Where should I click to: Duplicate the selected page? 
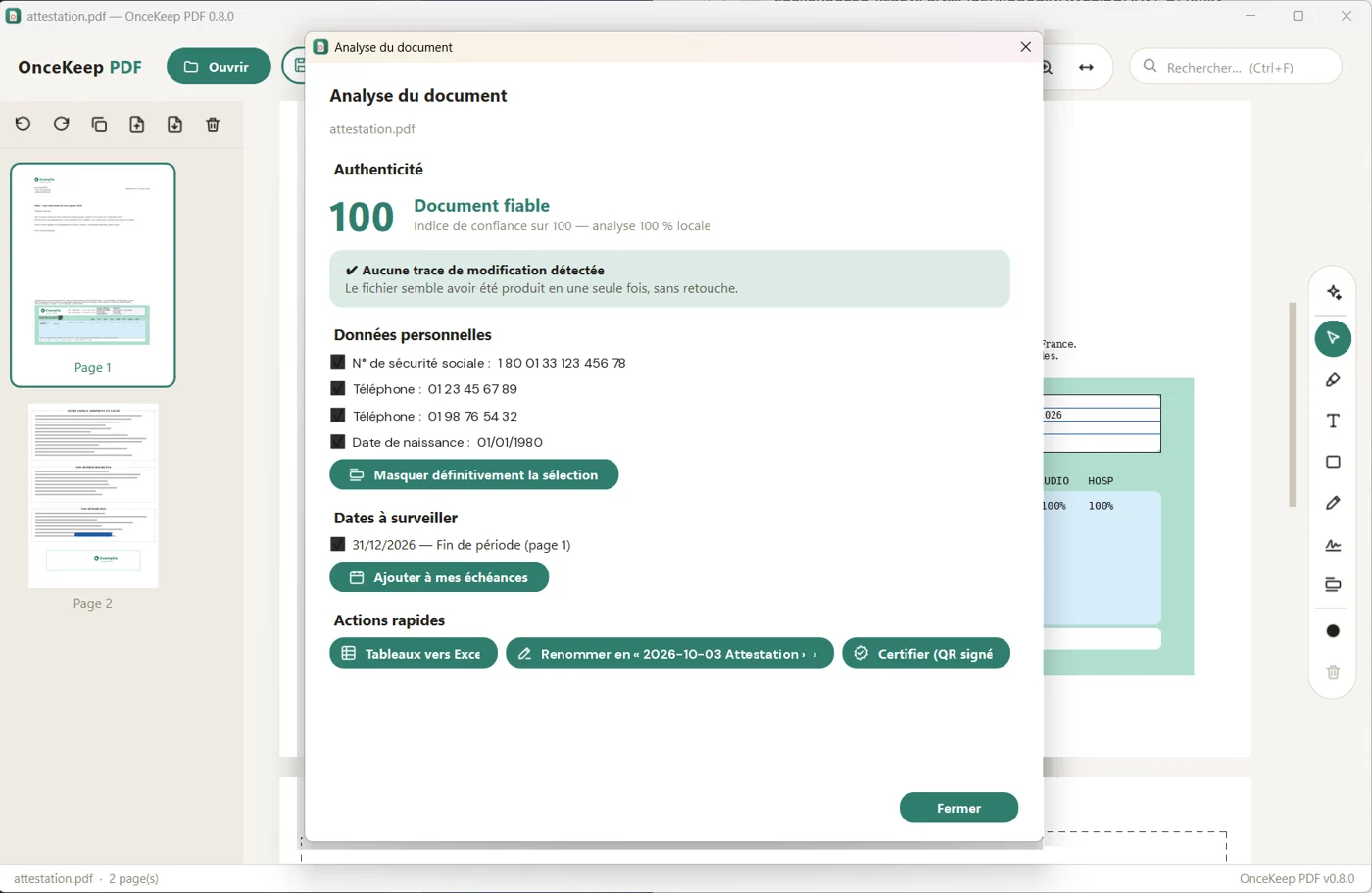[x=99, y=124]
